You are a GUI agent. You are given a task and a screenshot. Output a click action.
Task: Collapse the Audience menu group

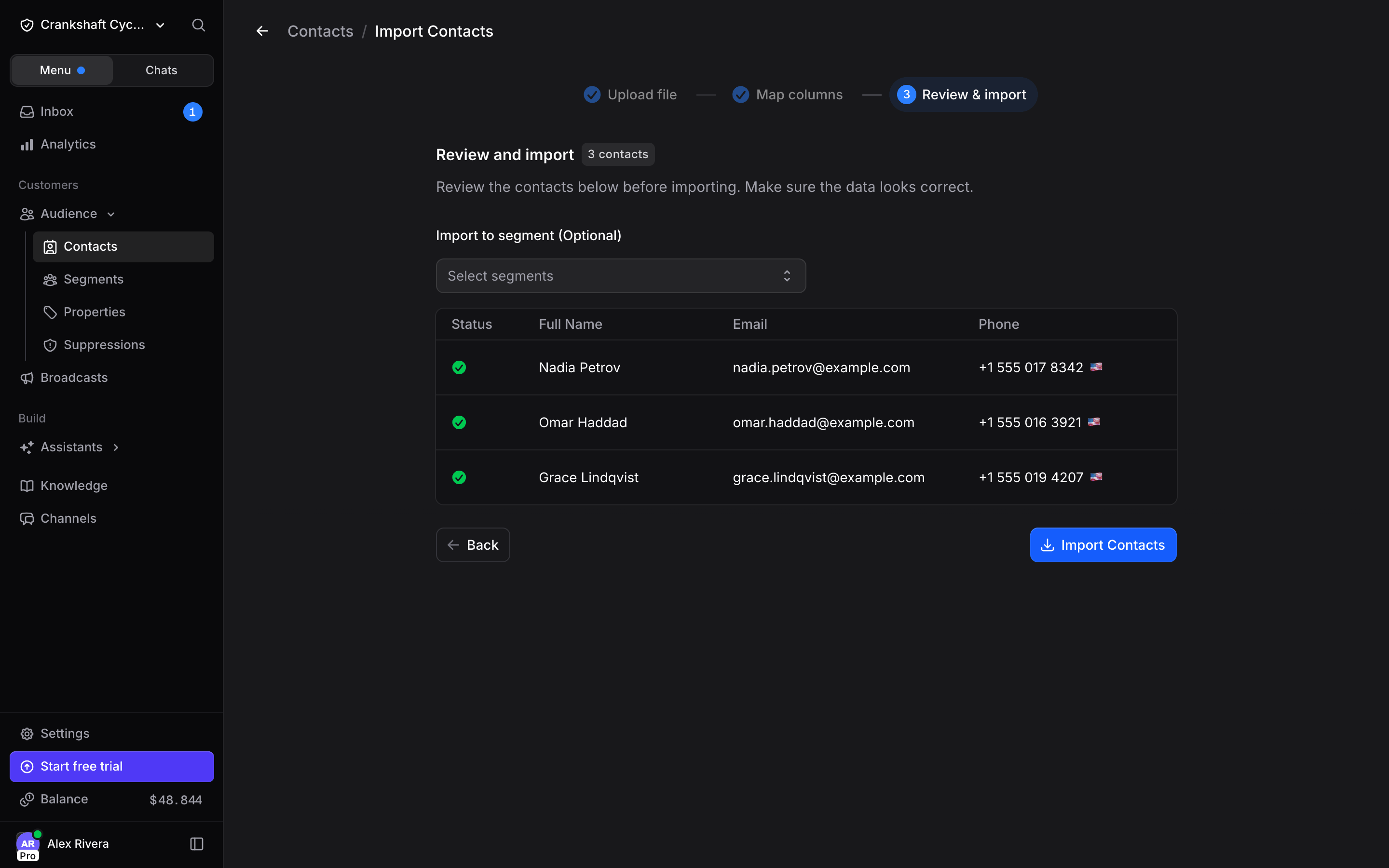coord(111,214)
